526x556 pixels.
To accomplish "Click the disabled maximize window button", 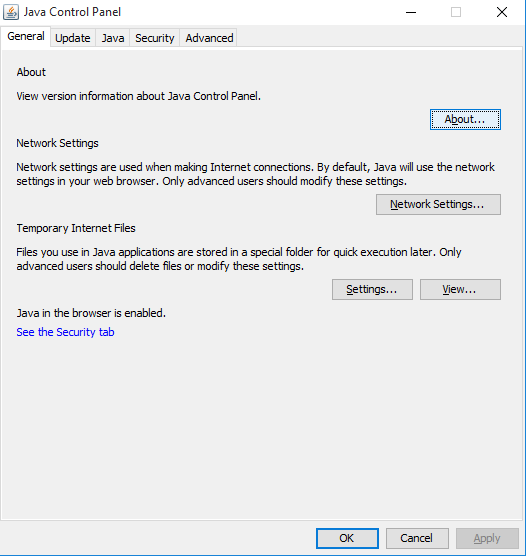I will pyautogui.click(x=456, y=12).
